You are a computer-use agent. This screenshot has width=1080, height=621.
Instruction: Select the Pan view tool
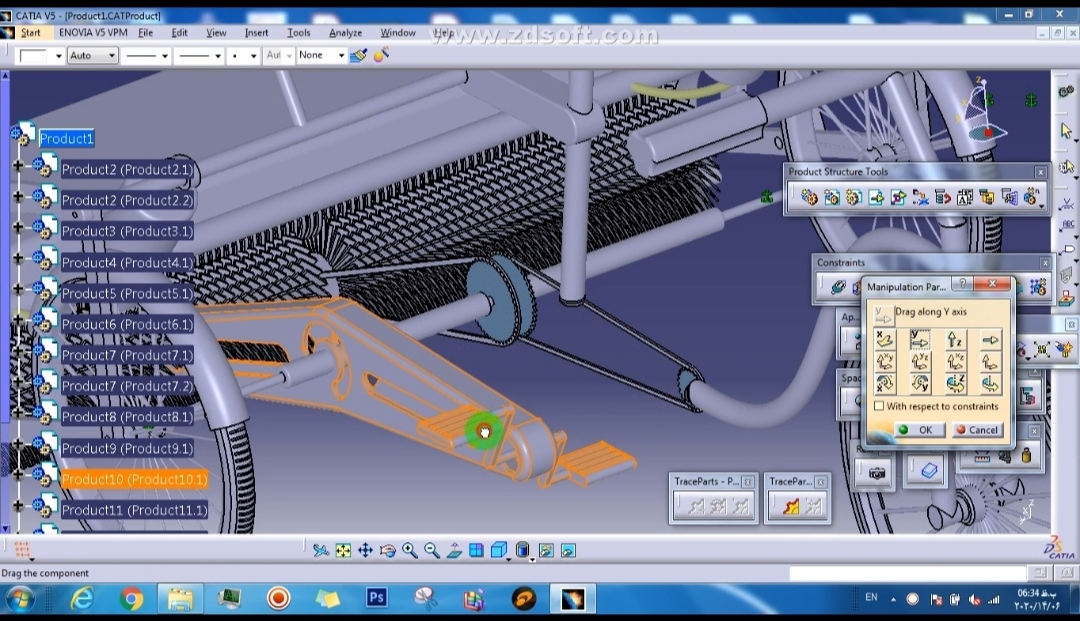click(x=365, y=550)
